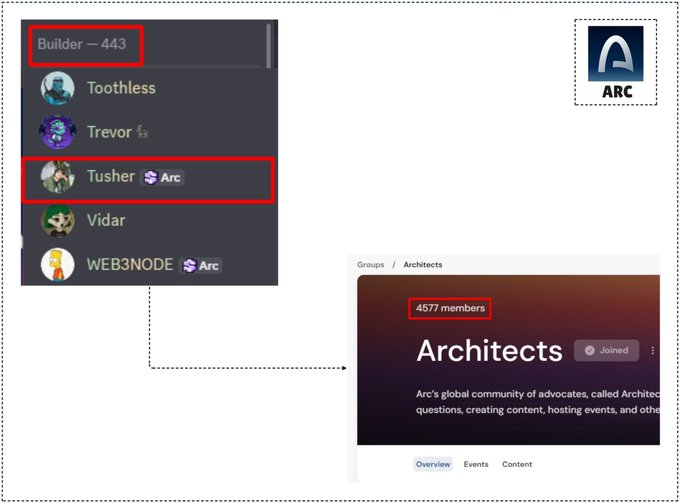This screenshot has width=680, height=503.
Task: Select the WEB3NODE member name
Action: pos(130,265)
